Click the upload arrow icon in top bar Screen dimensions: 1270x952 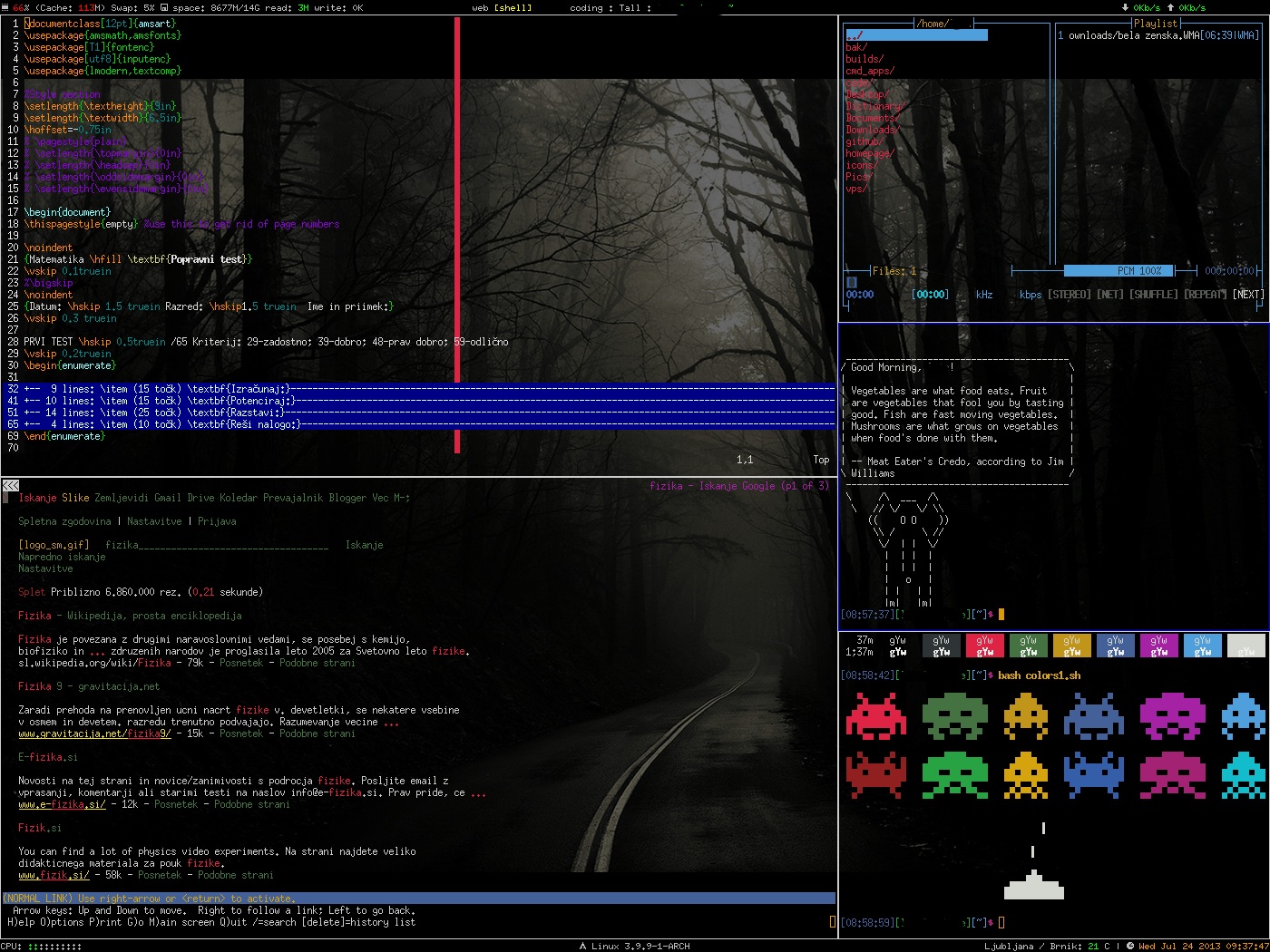point(1170,7)
